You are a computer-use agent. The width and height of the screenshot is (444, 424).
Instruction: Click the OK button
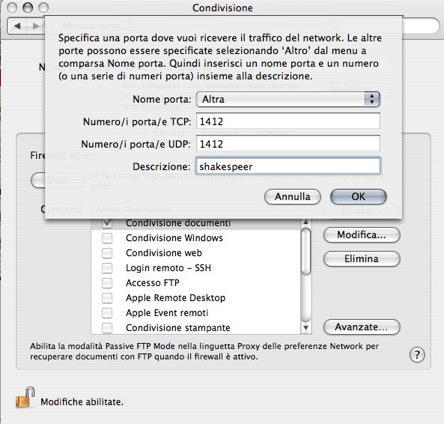(358, 197)
